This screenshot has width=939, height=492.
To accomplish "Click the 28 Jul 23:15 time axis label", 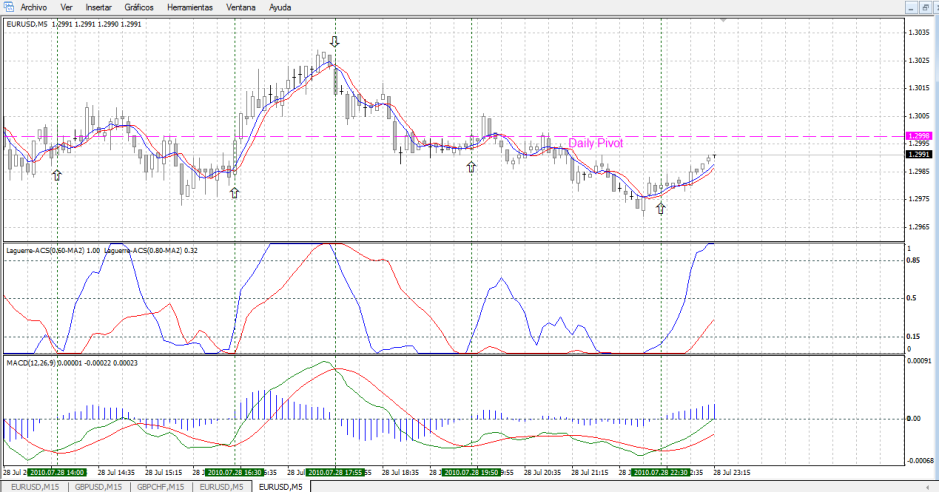I will [x=732, y=472].
